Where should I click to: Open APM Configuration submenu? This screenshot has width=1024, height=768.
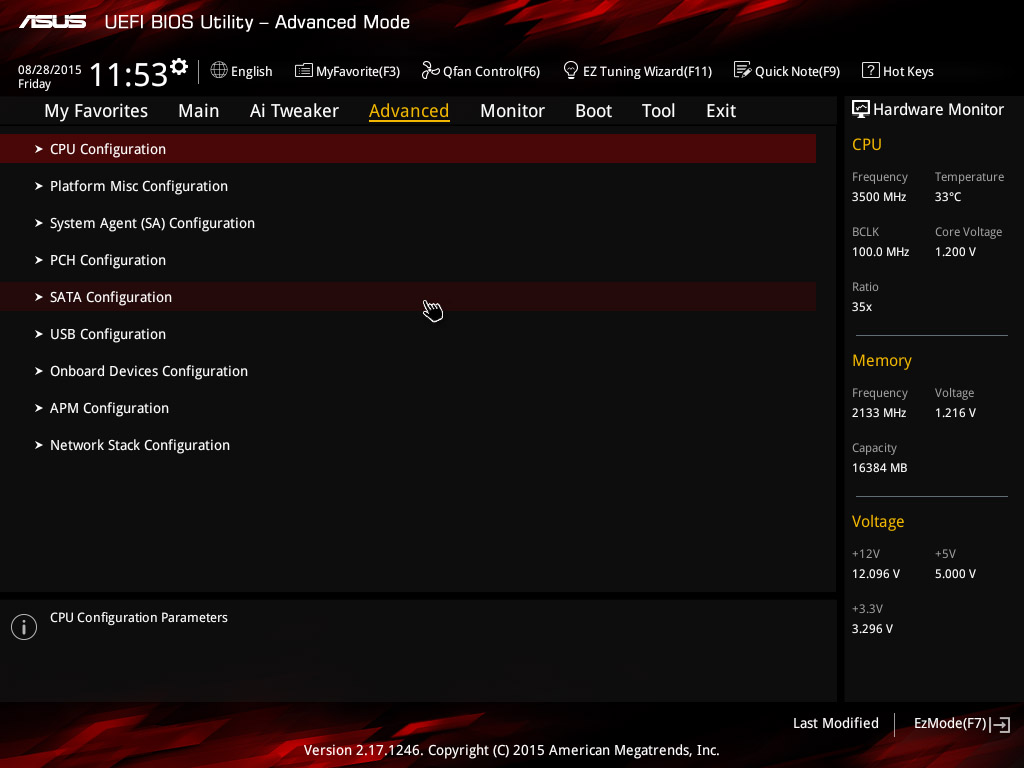point(408,408)
